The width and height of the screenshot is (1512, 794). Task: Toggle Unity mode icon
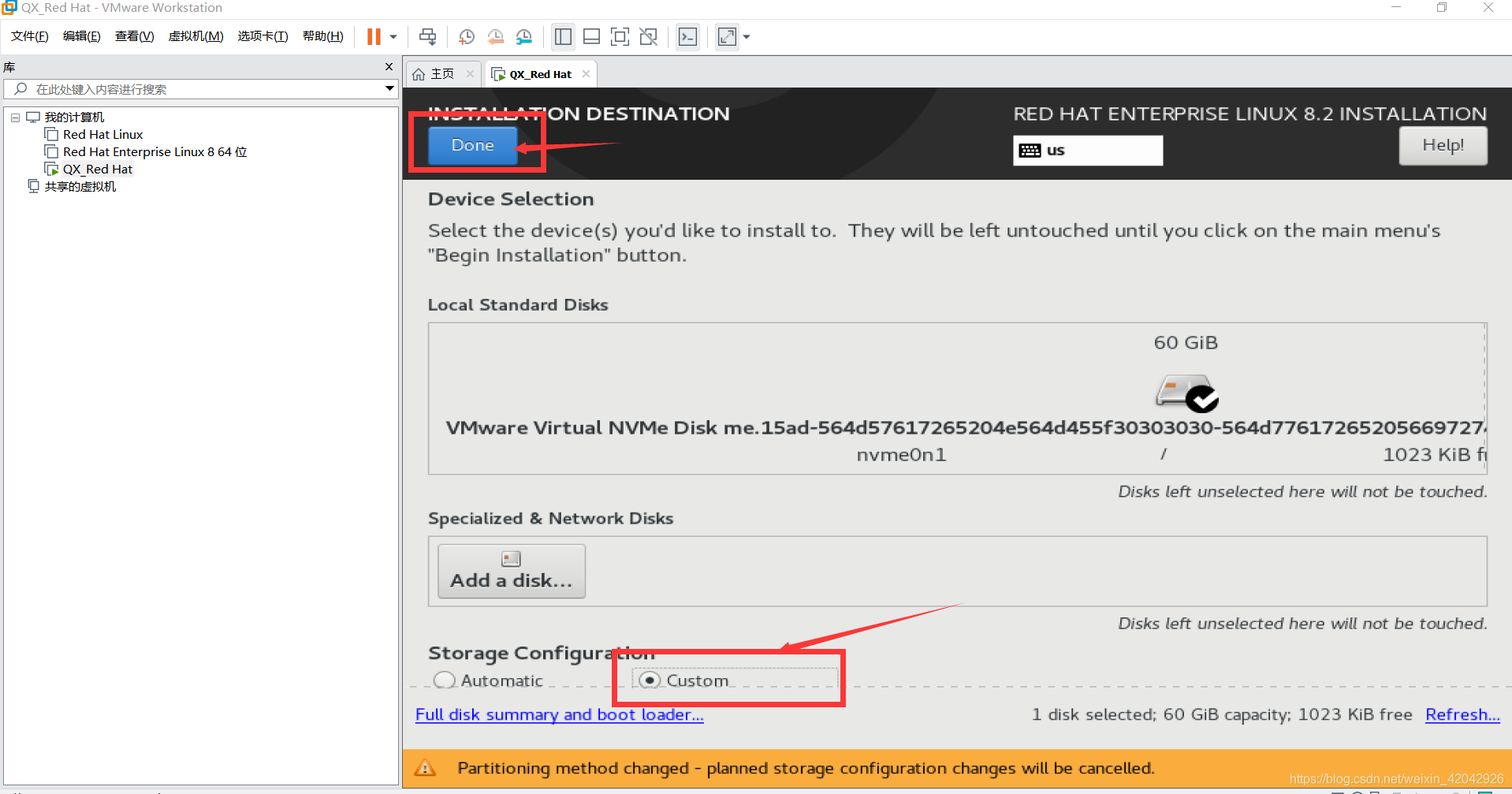point(648,36)
